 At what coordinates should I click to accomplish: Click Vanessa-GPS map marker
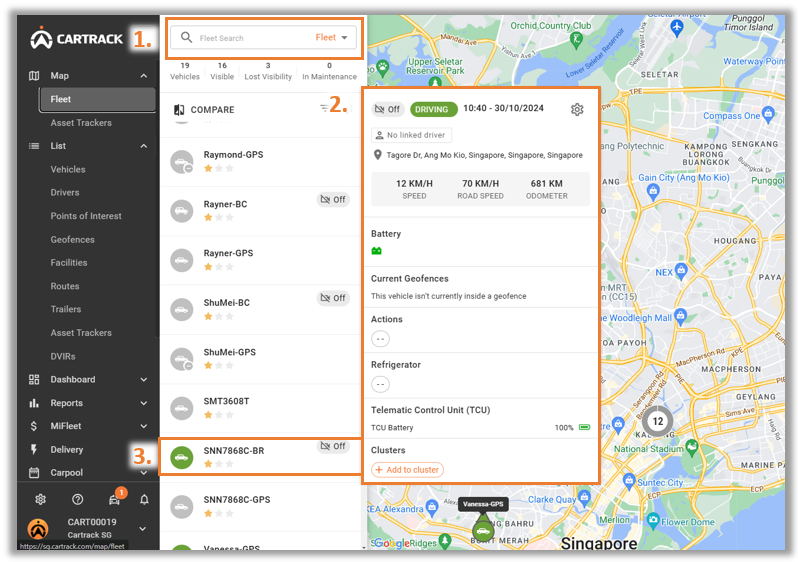tap(483, 530)
